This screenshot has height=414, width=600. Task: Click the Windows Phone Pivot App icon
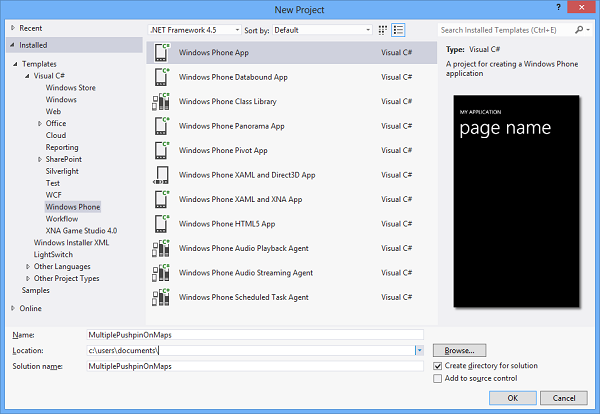(161, 150)
